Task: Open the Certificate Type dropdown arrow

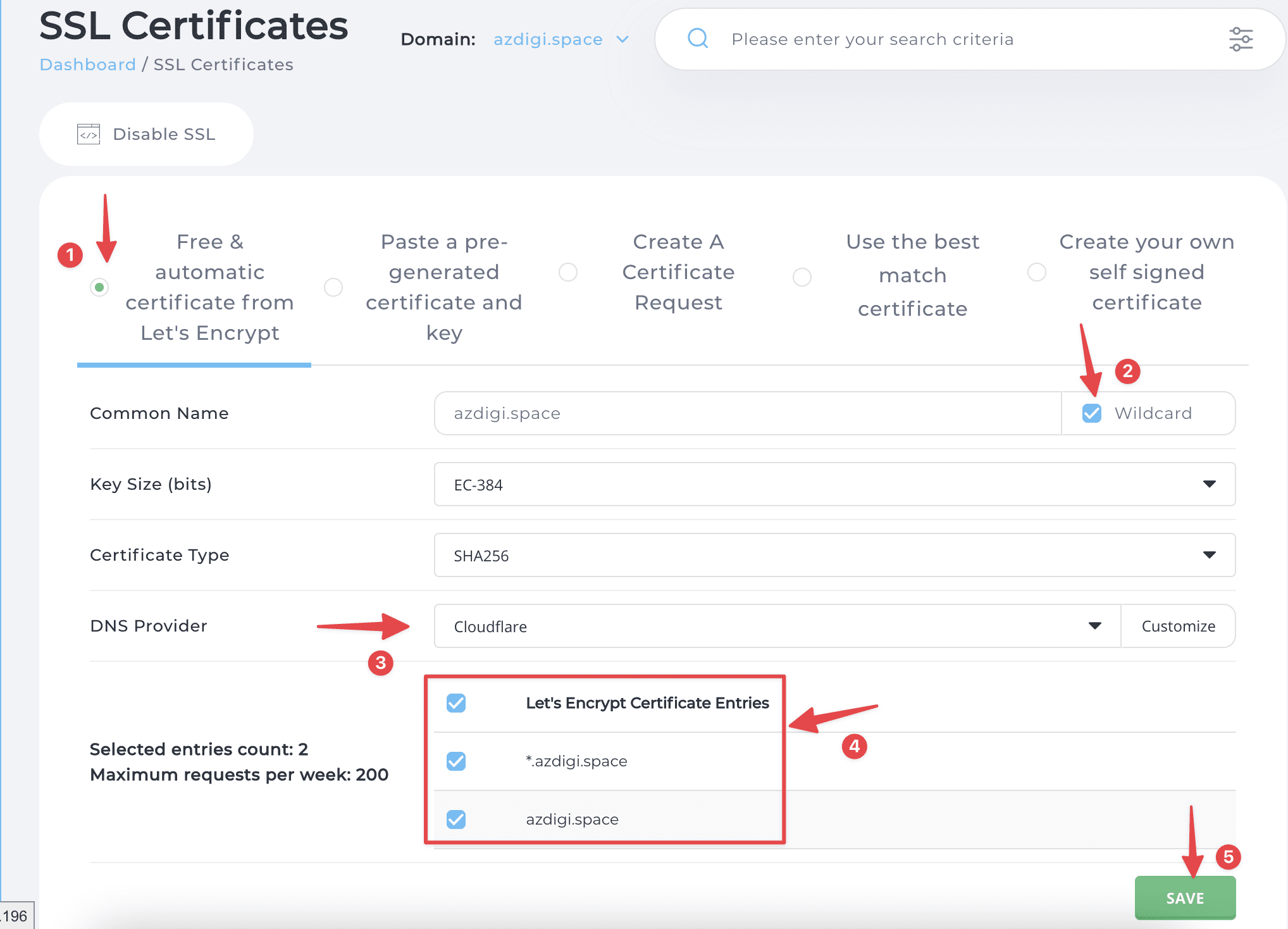Action: (1210, 555)
